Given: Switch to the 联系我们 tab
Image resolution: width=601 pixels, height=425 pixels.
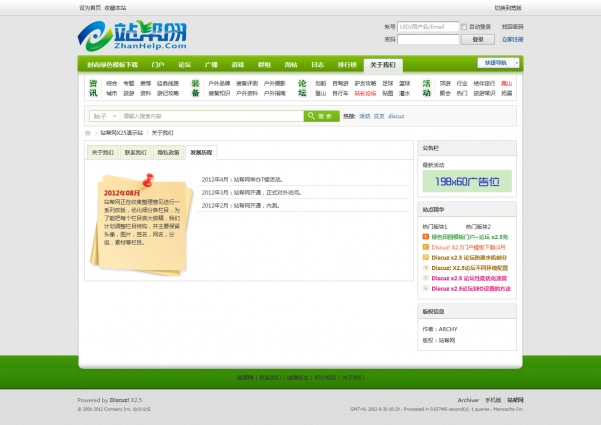Looking at the screenshot, I should (134, 153).
